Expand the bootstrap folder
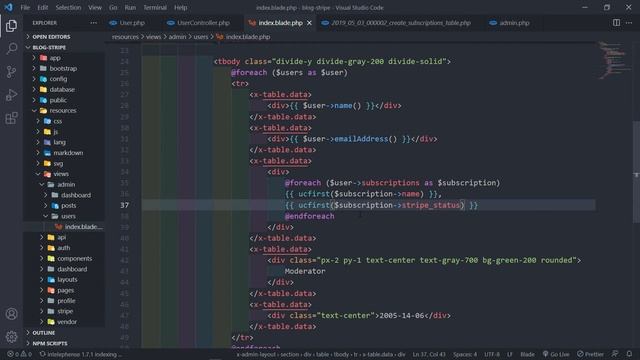640x360 pixels. tap(63, 69)
